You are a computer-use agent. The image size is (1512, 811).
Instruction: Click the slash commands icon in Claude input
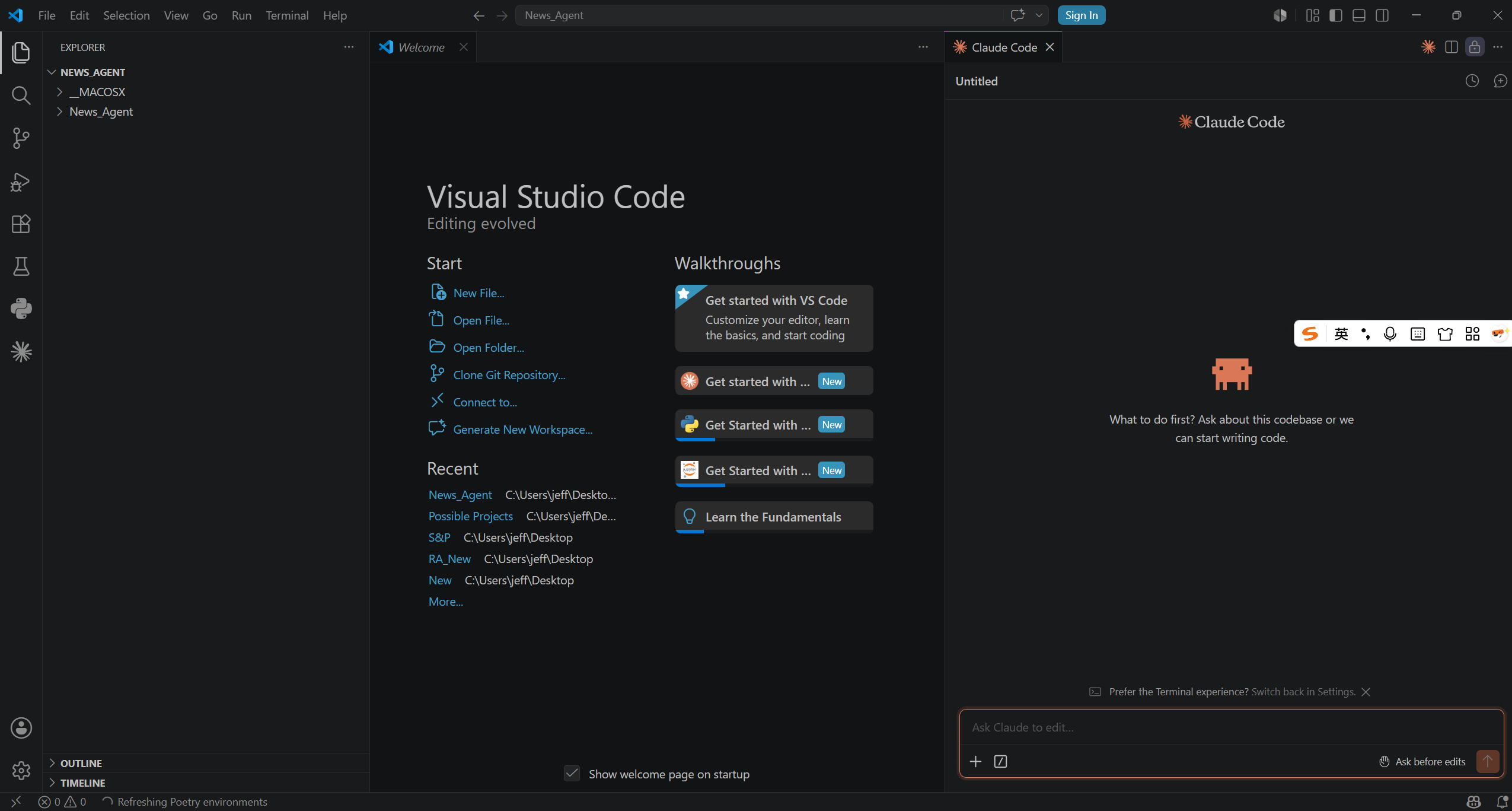tap(1000, 761)
